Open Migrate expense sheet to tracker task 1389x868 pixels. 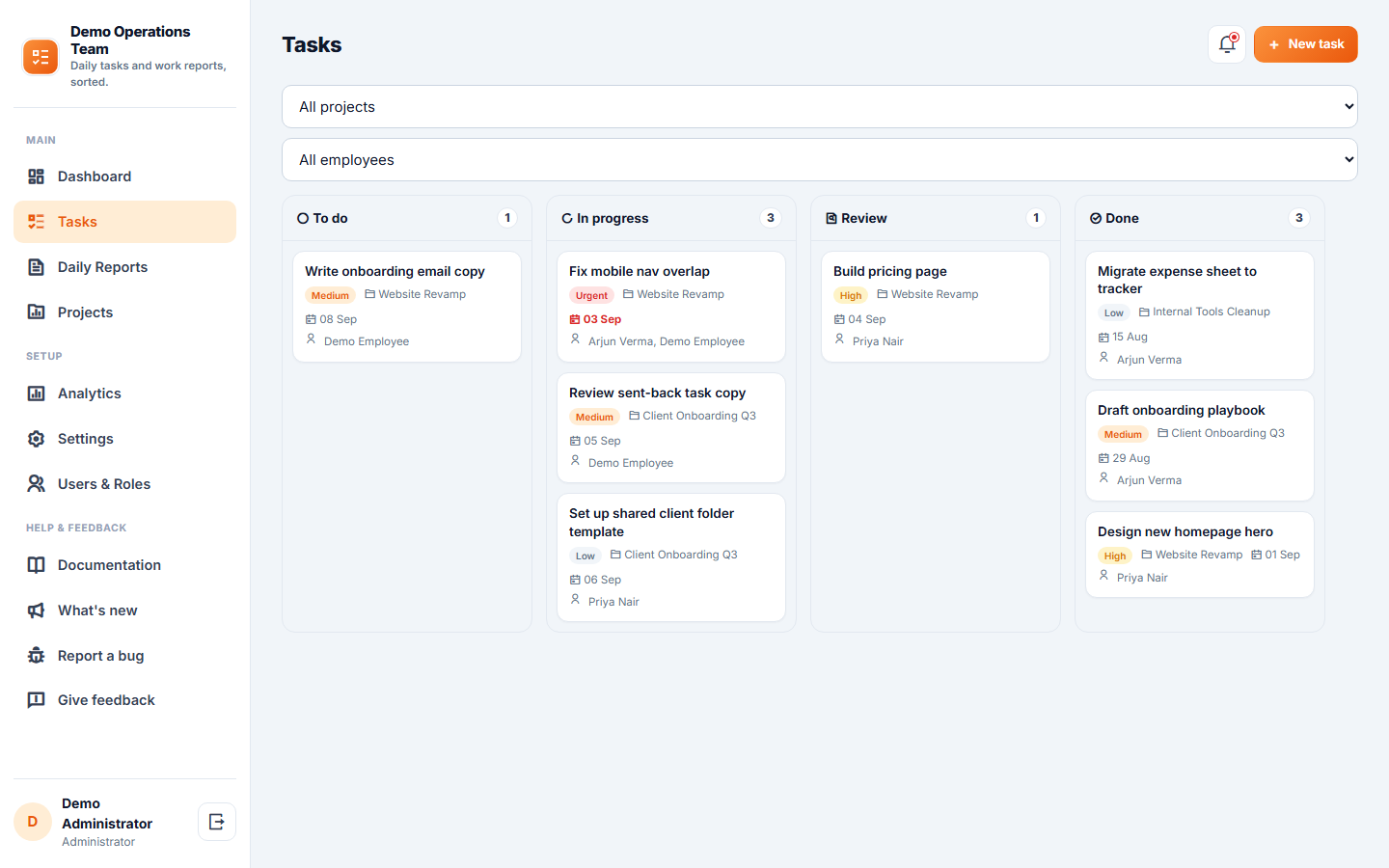(1200, 315)
